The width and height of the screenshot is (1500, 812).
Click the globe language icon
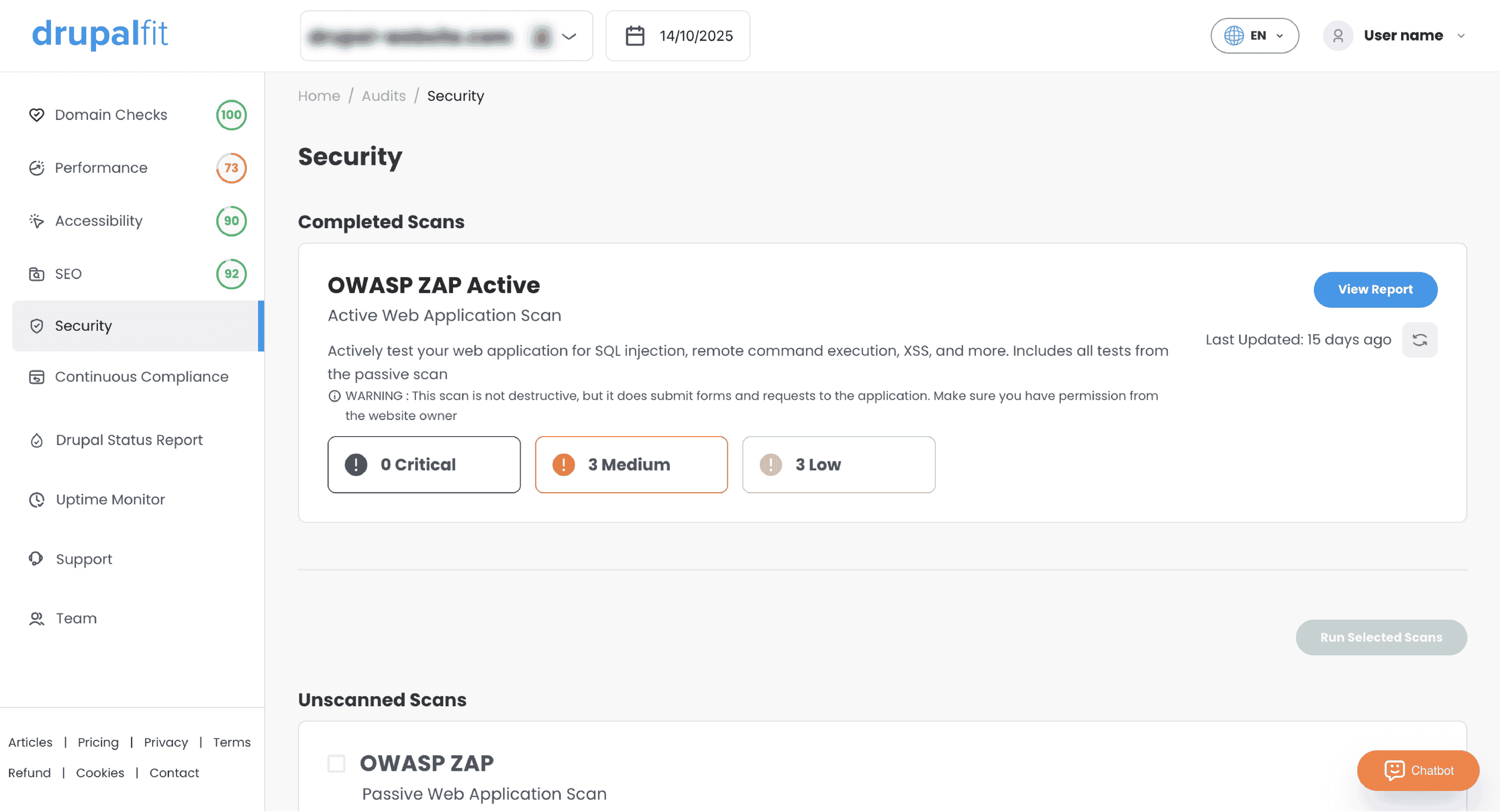tap(1233, 36)
